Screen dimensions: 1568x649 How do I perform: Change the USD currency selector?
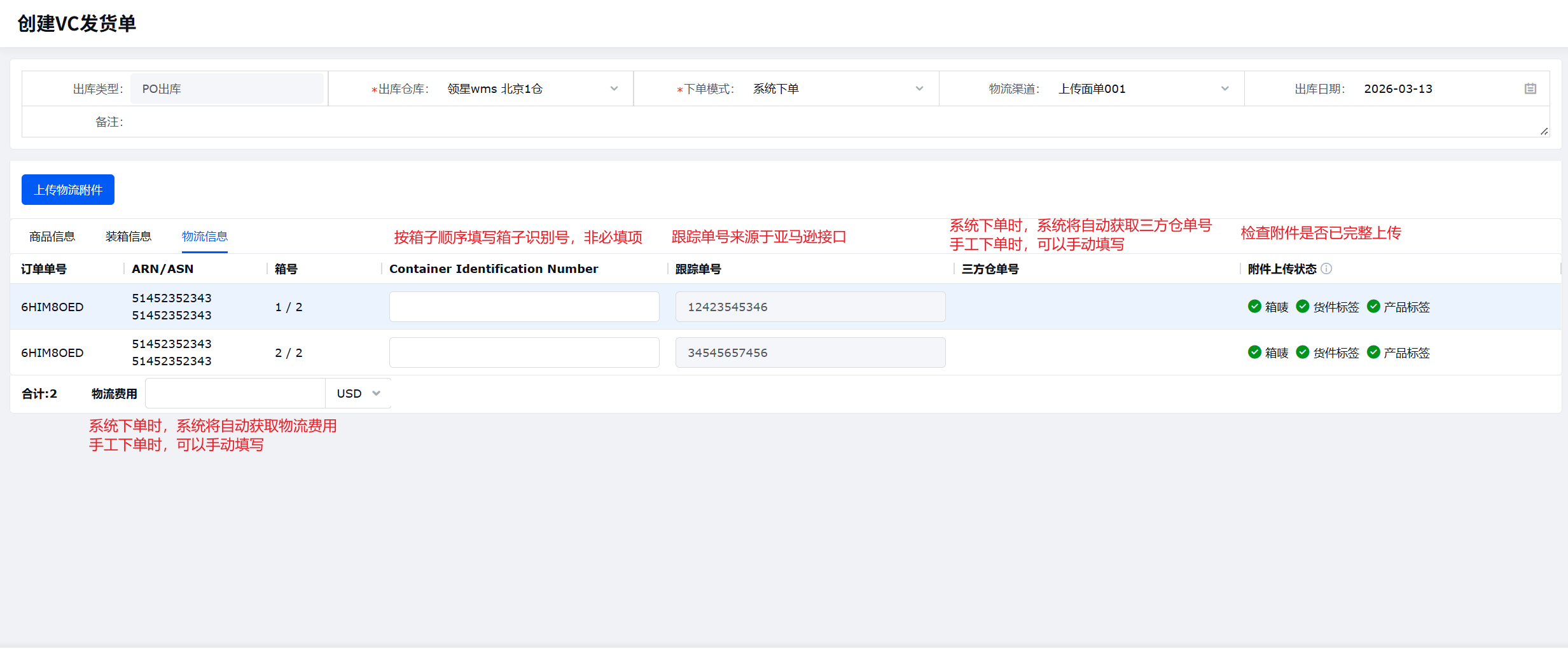[x=358, y=394]
